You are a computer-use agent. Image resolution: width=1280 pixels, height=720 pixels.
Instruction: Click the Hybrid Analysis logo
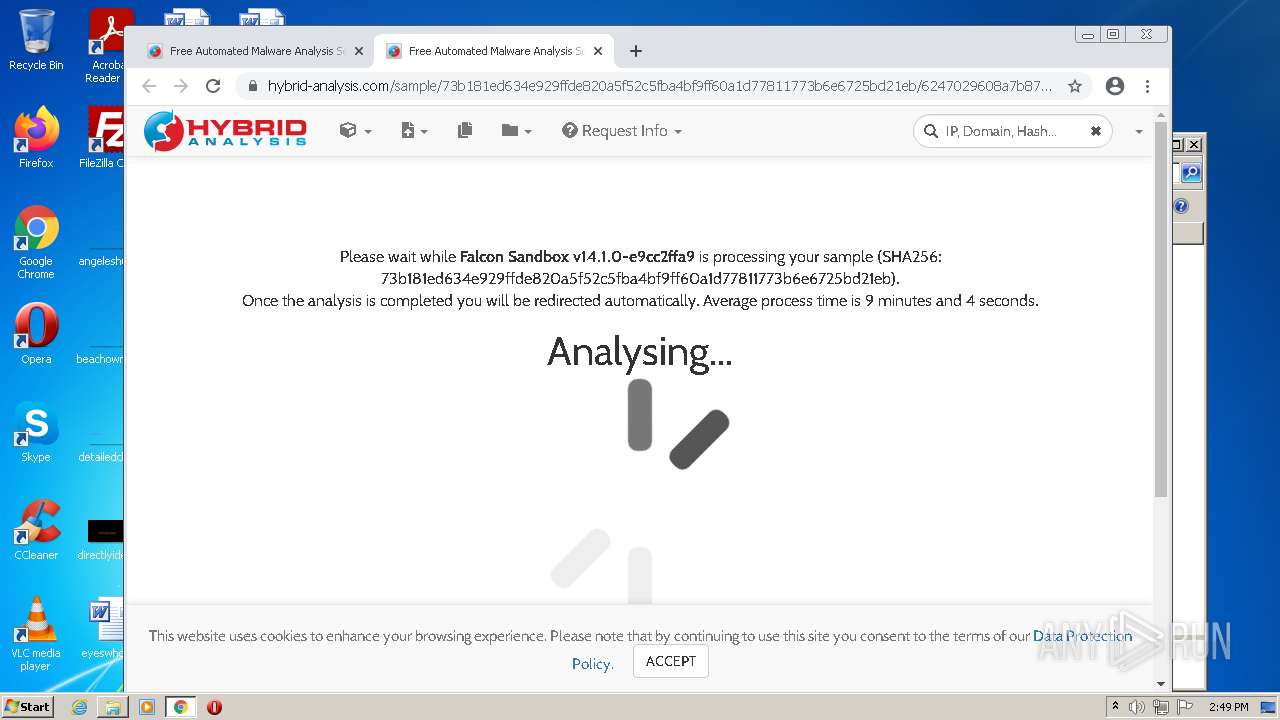click(225, 131)
